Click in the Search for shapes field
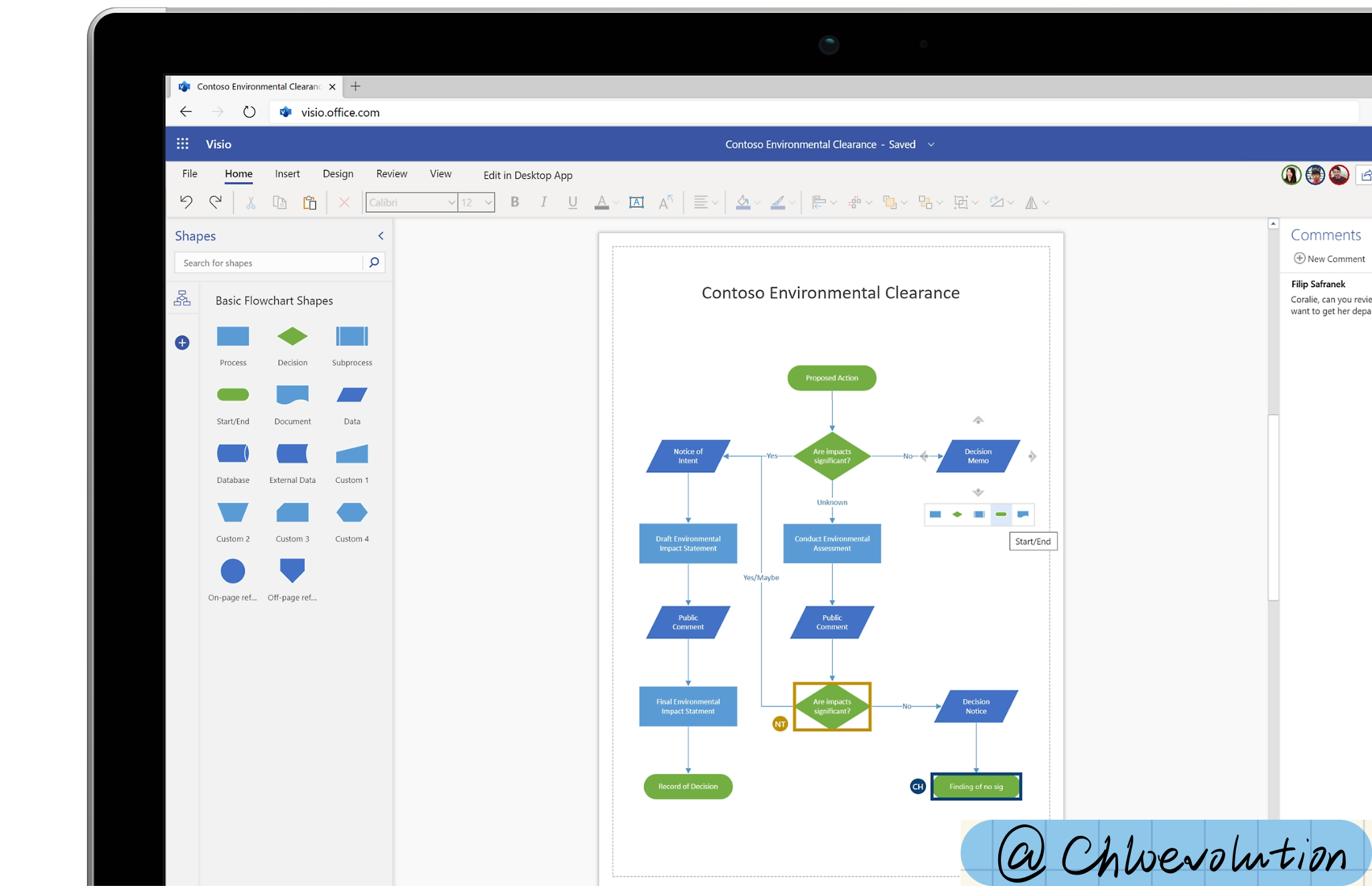Viewport: 1372px width, 886px height. point(269,263)
